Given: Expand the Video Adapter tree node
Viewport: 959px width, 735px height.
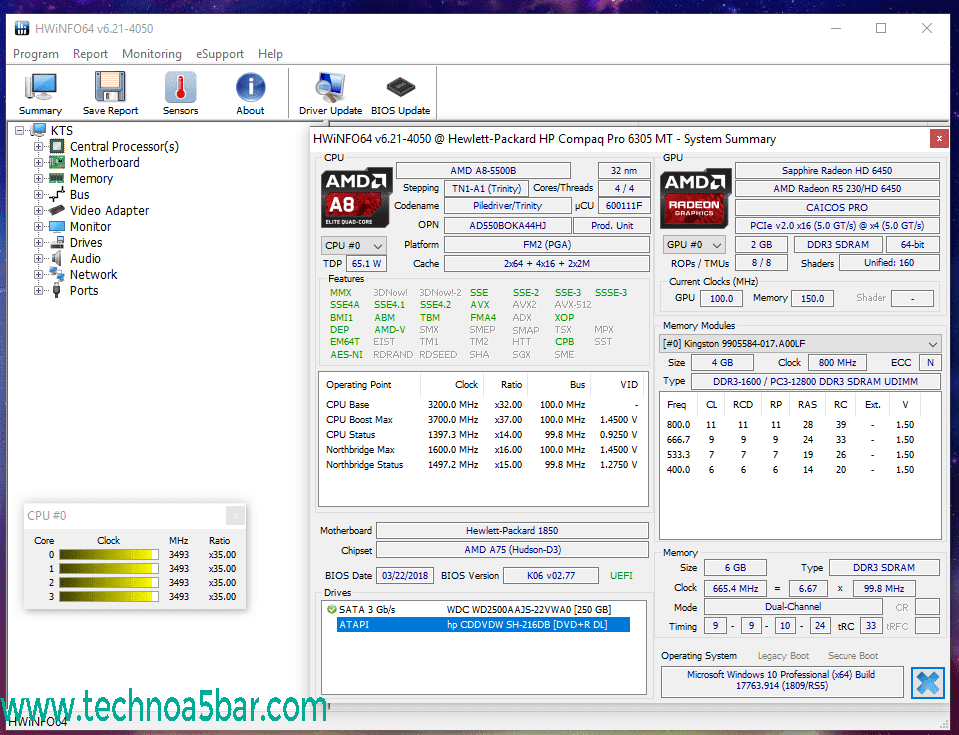Looking at the screenshot, I should pos(39,210).
